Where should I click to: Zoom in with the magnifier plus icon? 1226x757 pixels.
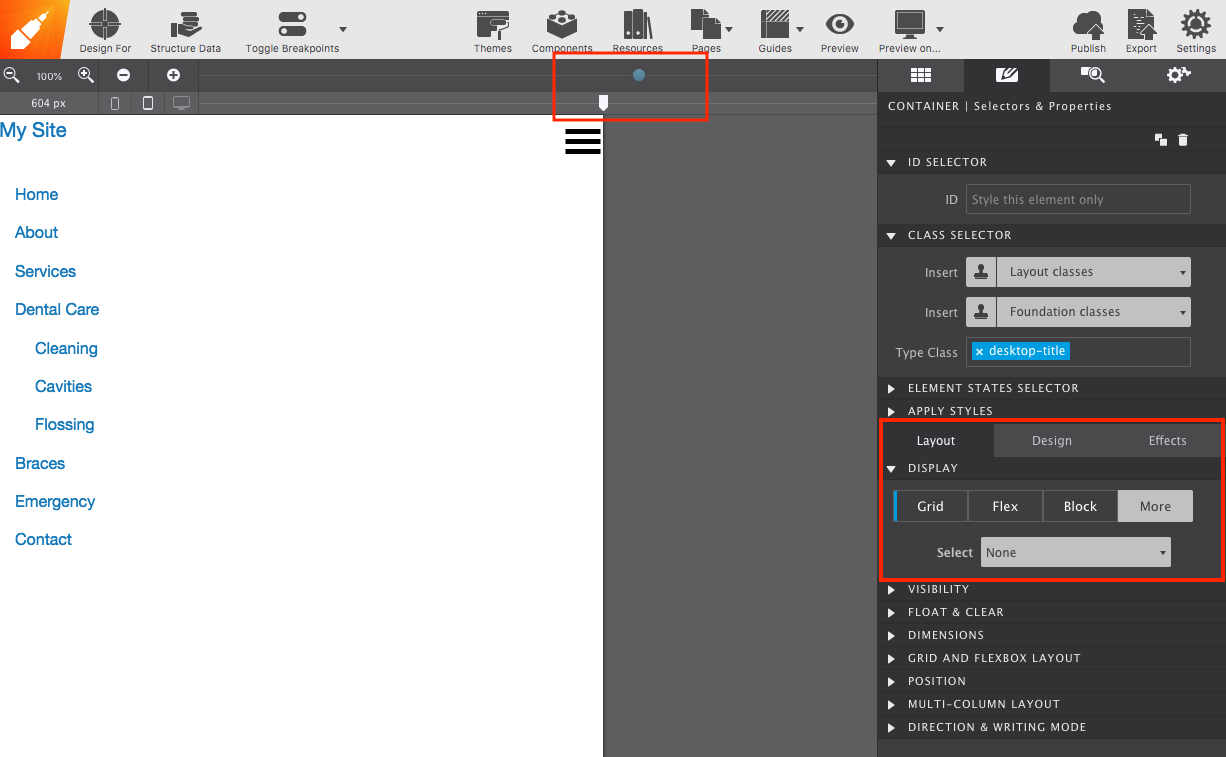point(86,75)
